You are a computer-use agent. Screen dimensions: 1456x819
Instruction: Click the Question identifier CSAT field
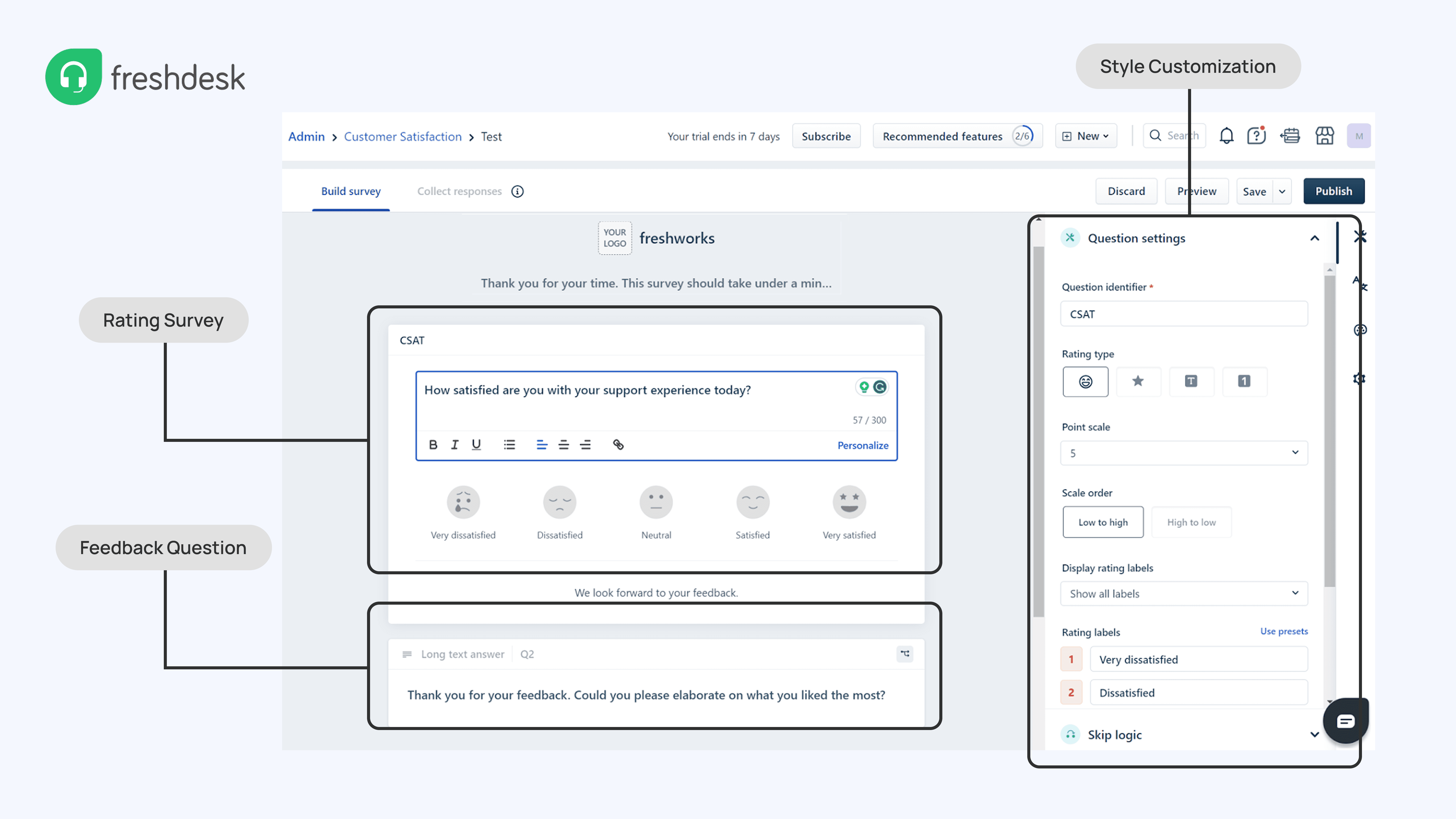pyautogui.click(x=1184, y=314)
